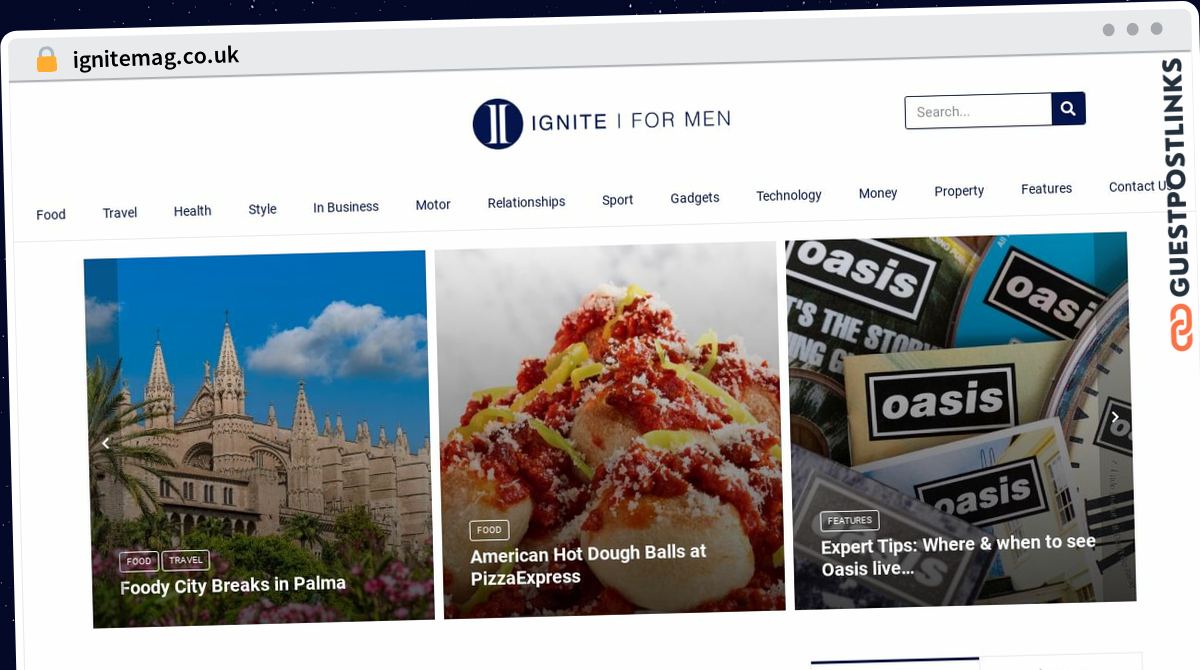Open the Relationships menu item
The height and width of the screenshot is (670, 1200).
click(x=526, y=202)
